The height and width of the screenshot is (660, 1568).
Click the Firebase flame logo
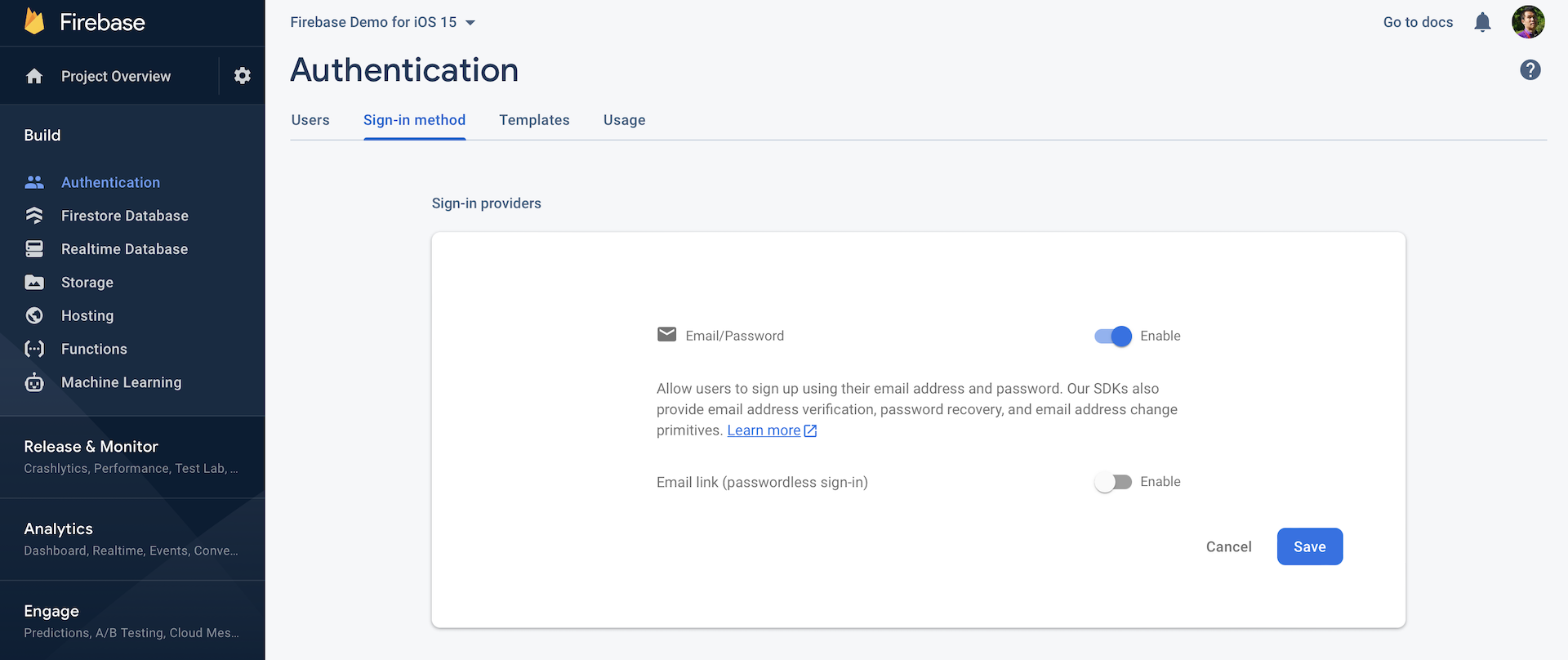34,22
